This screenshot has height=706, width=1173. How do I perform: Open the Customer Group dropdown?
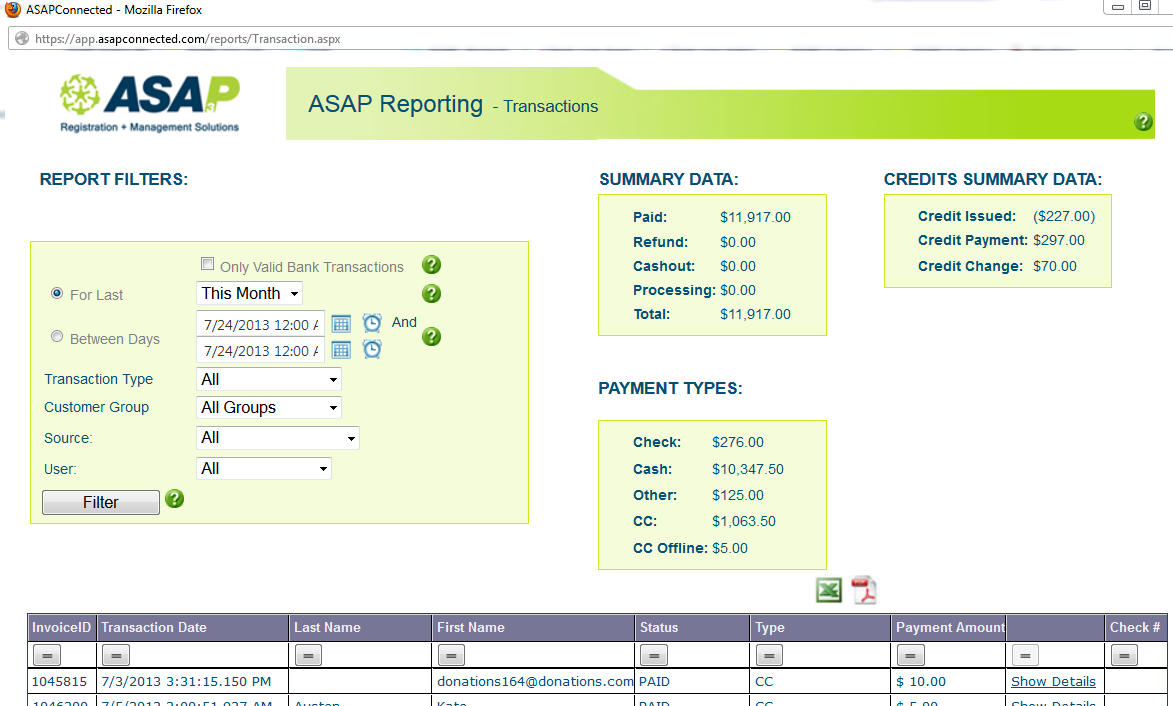point(269,407)
